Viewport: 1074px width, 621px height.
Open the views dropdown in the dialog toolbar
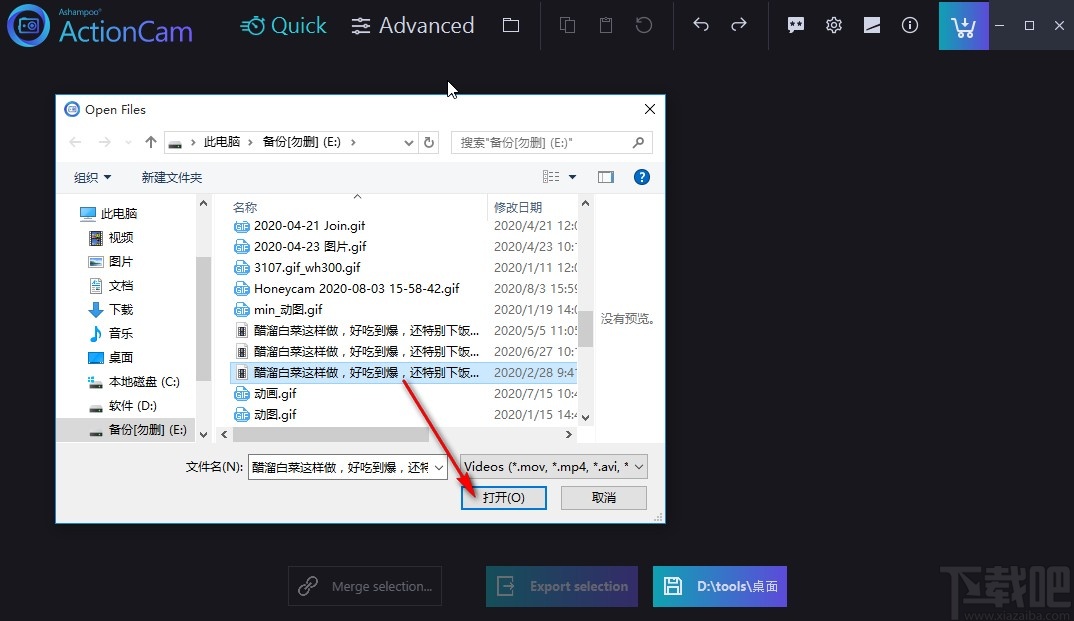click(557, 176)
